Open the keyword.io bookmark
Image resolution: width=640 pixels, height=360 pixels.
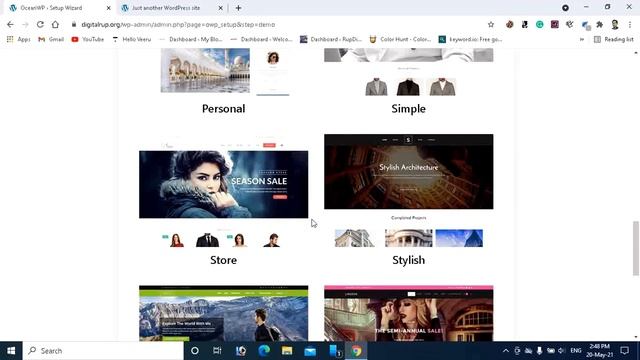click(470, 39)
